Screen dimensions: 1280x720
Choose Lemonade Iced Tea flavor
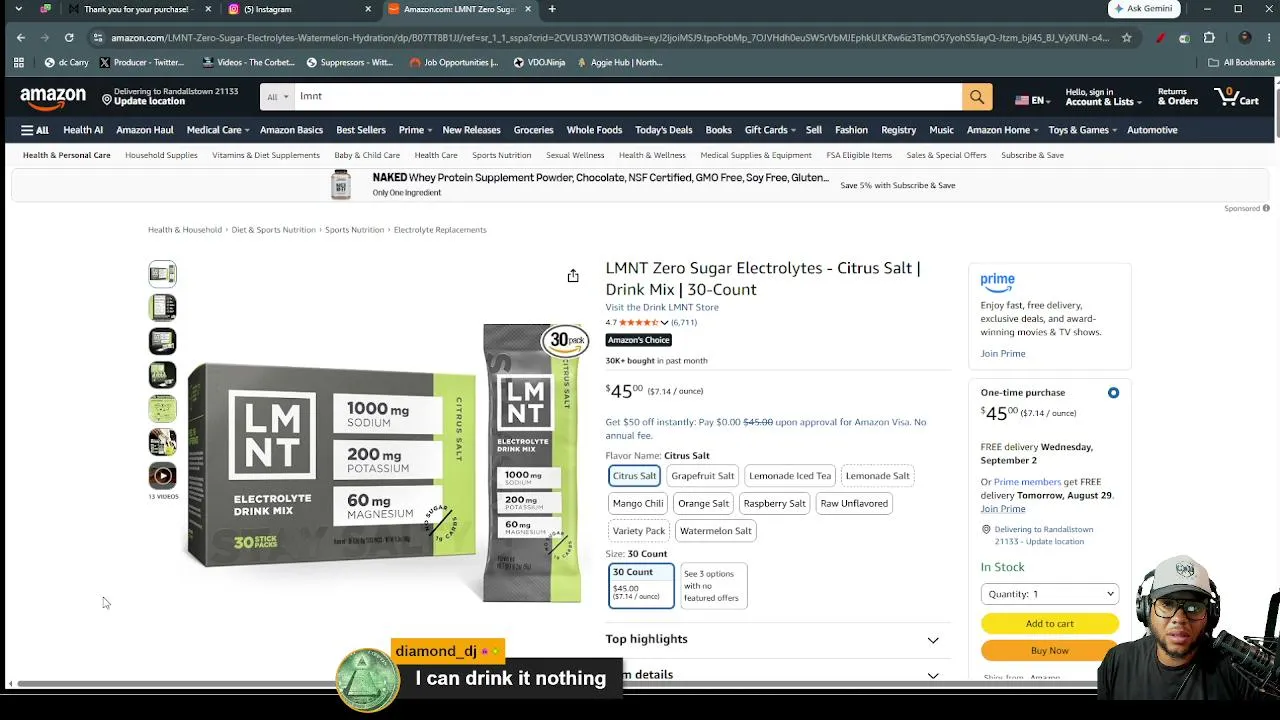coord(790,476)
